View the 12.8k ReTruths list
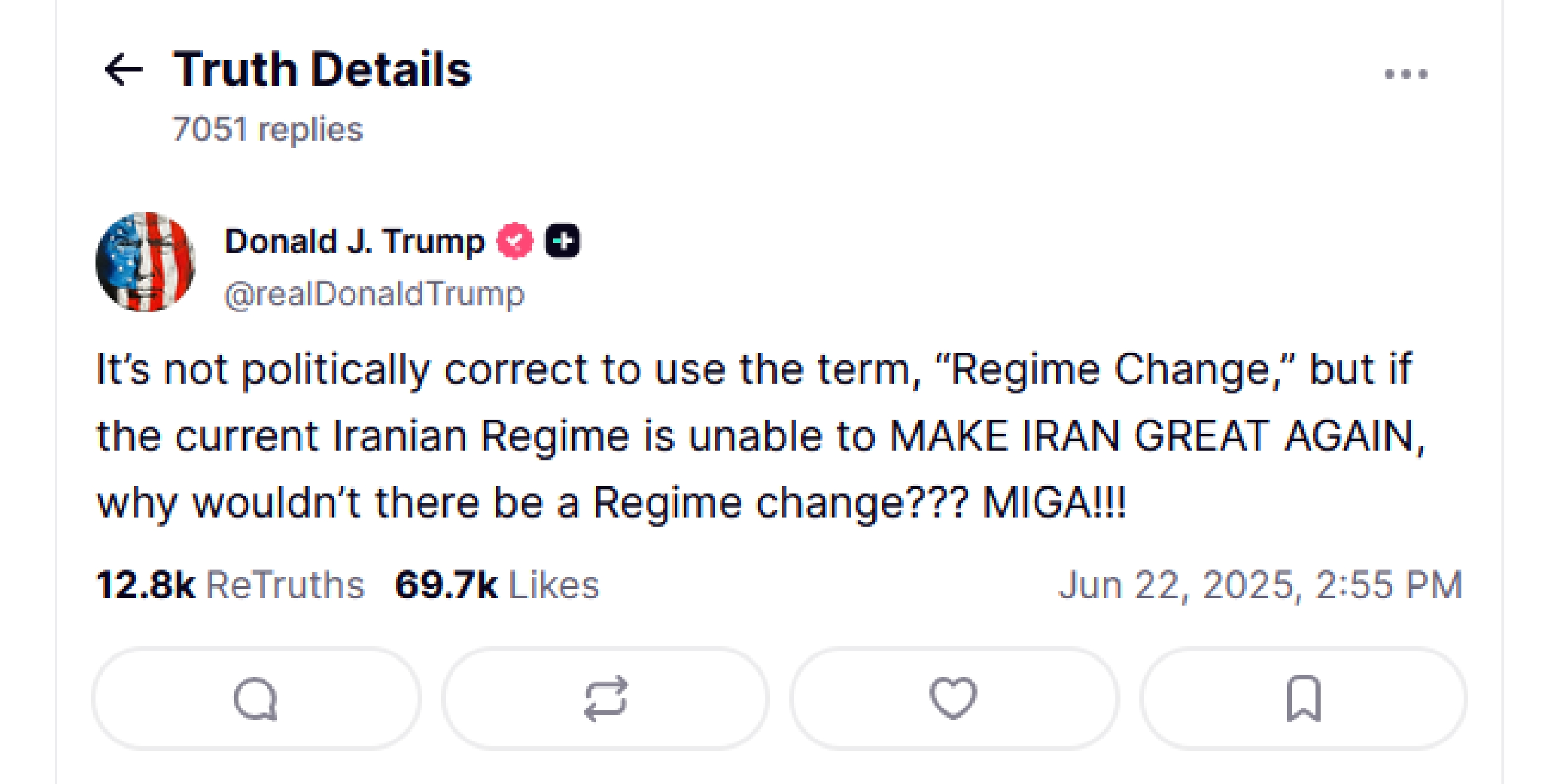The height and width of the screenshot is (784, 1542). click(x=230, y=584)
